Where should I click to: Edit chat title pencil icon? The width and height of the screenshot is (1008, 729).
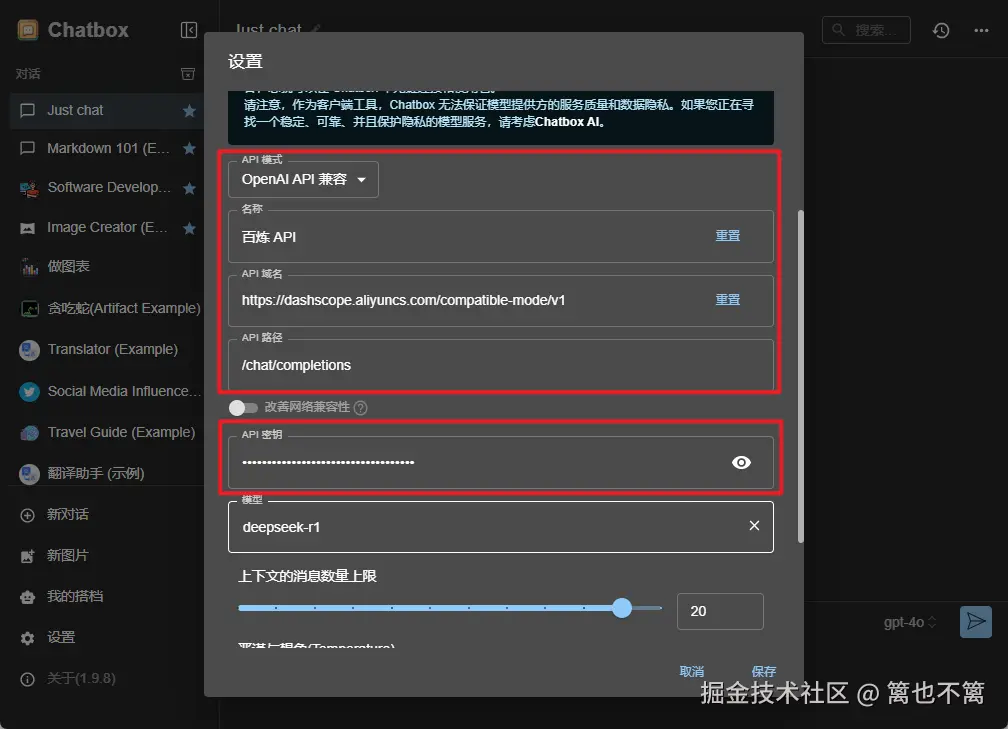tap(316, 29)
